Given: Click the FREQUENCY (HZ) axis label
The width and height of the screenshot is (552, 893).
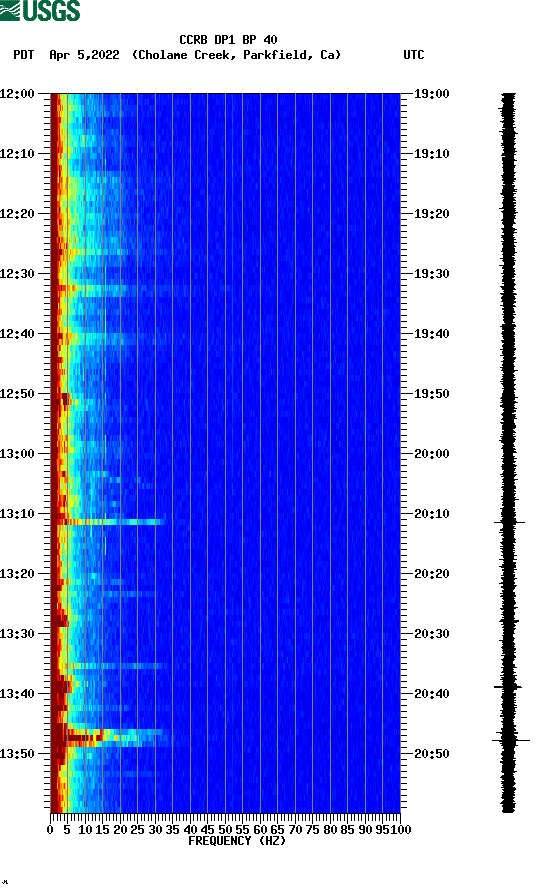Looking at the screenshot, I should coord(236,841).
